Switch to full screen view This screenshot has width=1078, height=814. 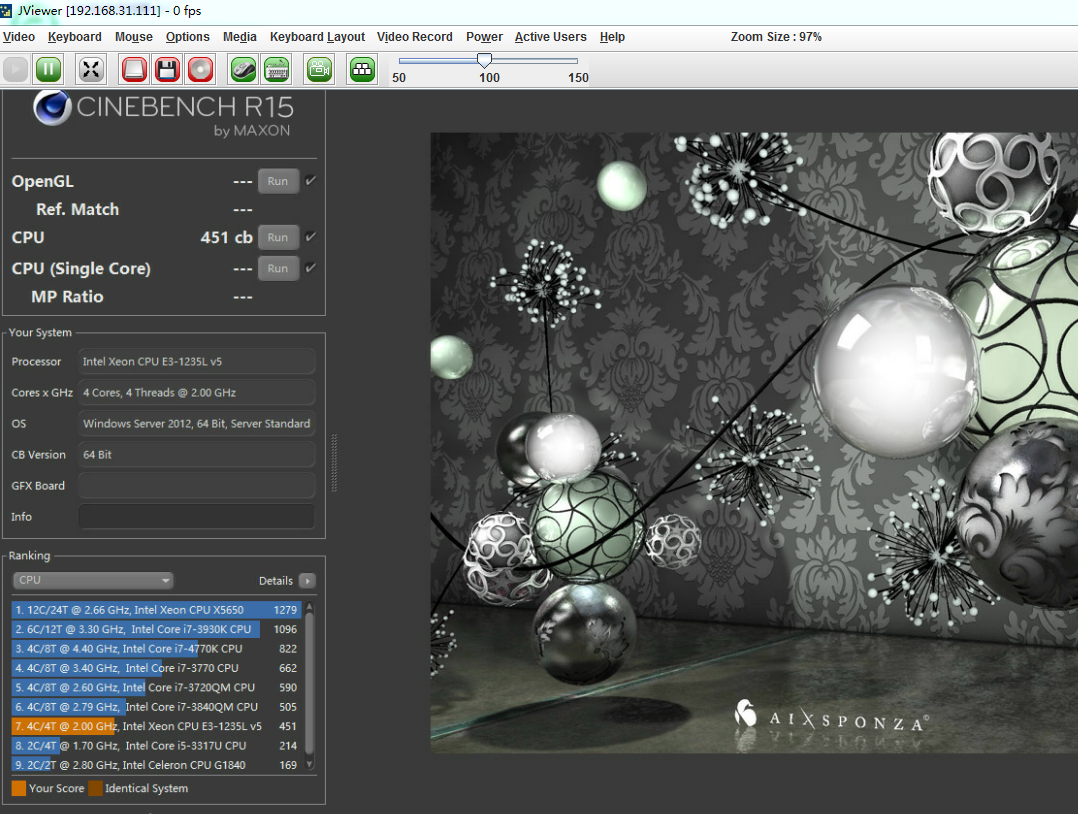pos(91,69)
